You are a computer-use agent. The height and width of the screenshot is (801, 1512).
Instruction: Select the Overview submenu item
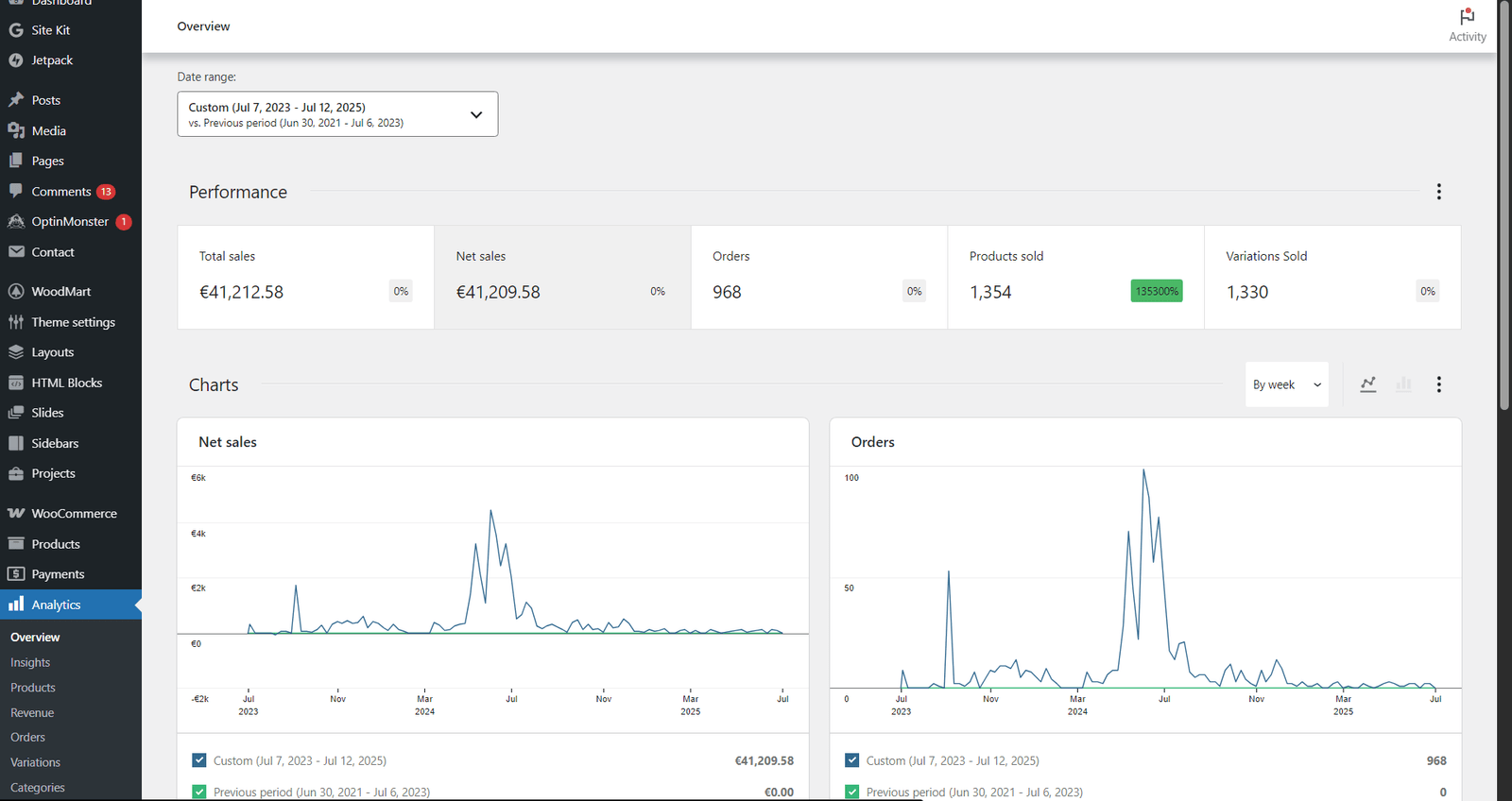pyautogui.click(x=35, y=638)
